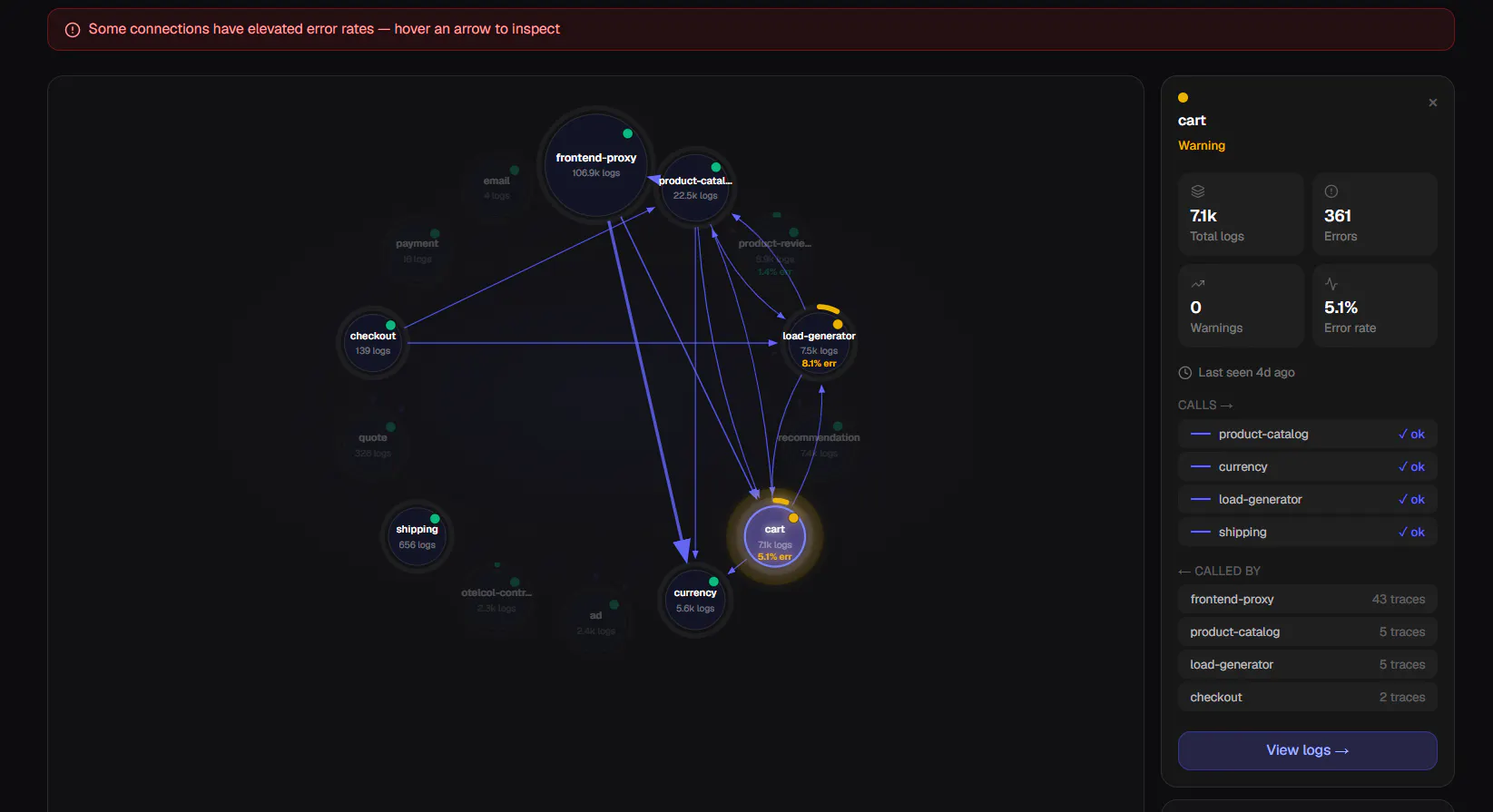The image size is (1493, 812).
Task: Select the dimmed ad node
Action: [x=595, y=622]
